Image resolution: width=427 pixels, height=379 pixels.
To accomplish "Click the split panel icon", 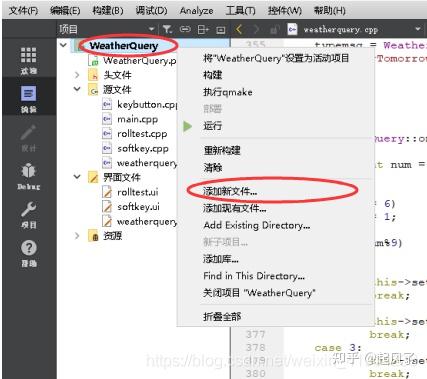I will (203, 30).
